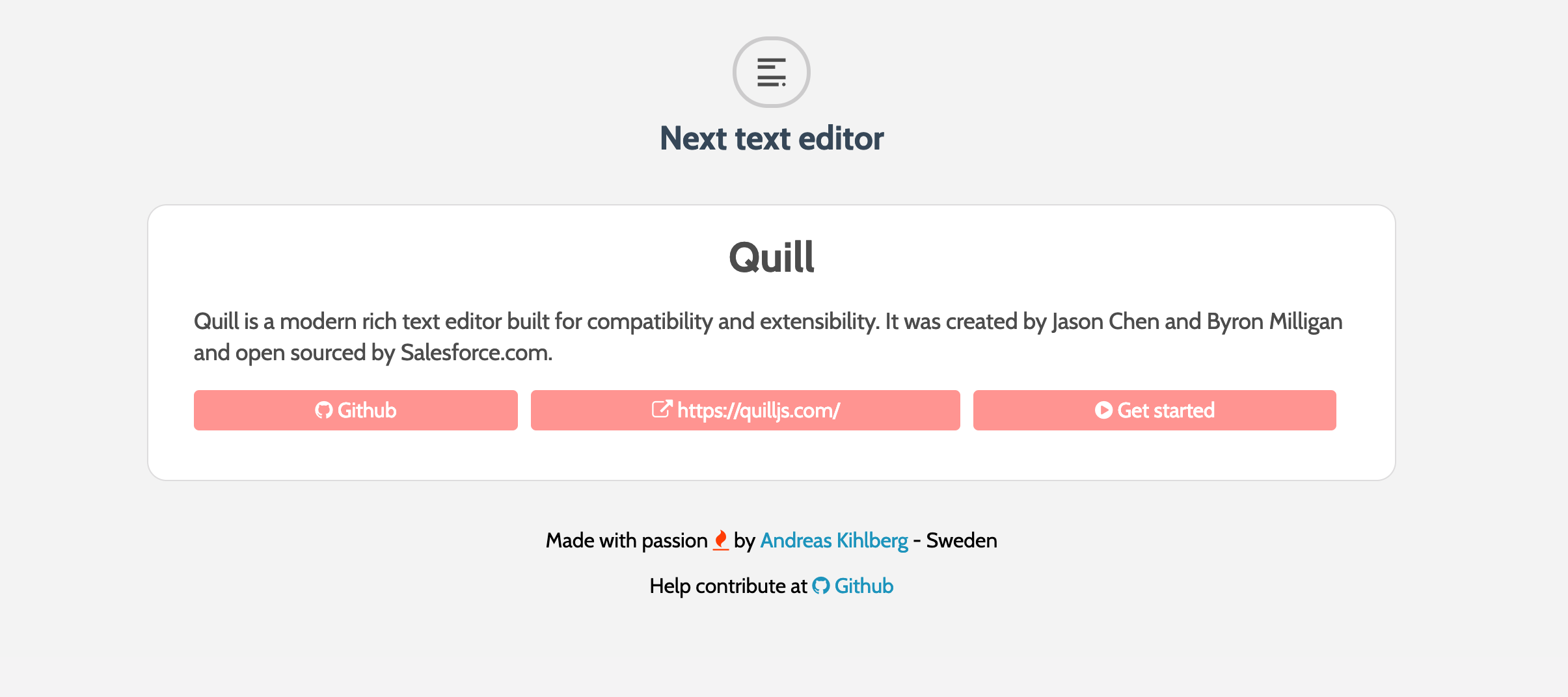Click the white Quill info card
The height and width of the screenshot is (697, 1568).
tap(772, 455)
